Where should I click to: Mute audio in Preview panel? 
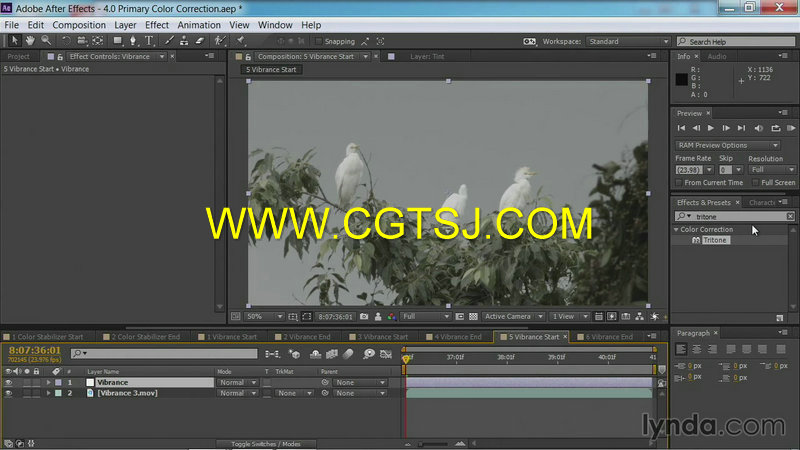click(x=759, y=128)
